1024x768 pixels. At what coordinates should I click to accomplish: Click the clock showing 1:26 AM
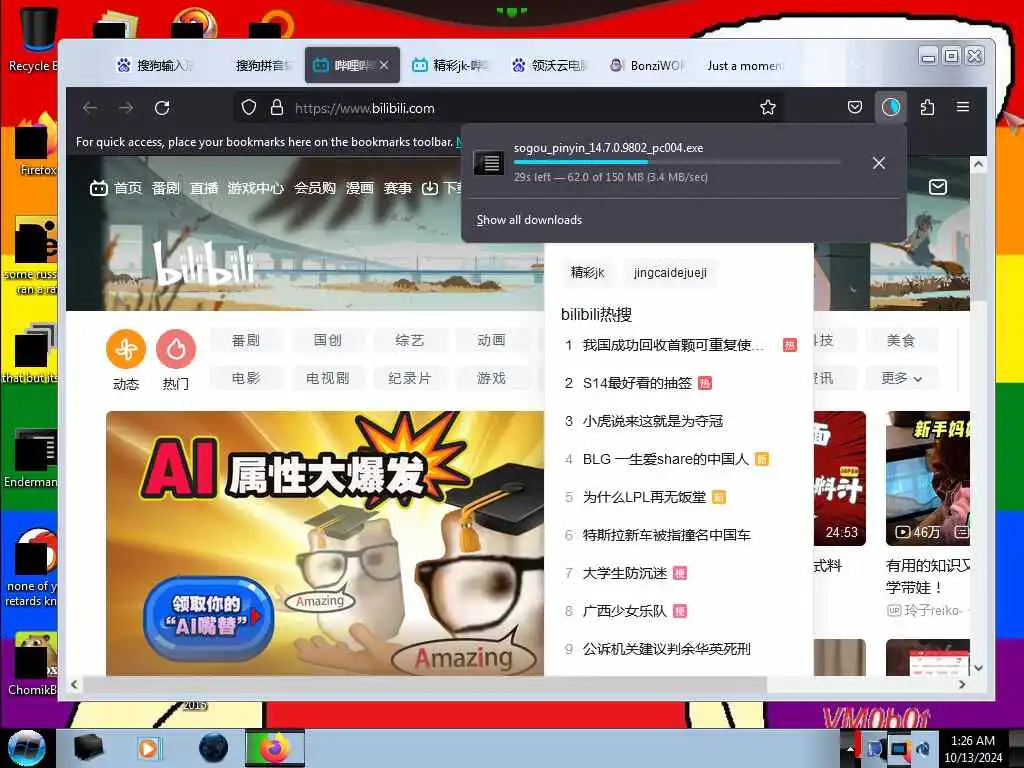tap(973, 741)
